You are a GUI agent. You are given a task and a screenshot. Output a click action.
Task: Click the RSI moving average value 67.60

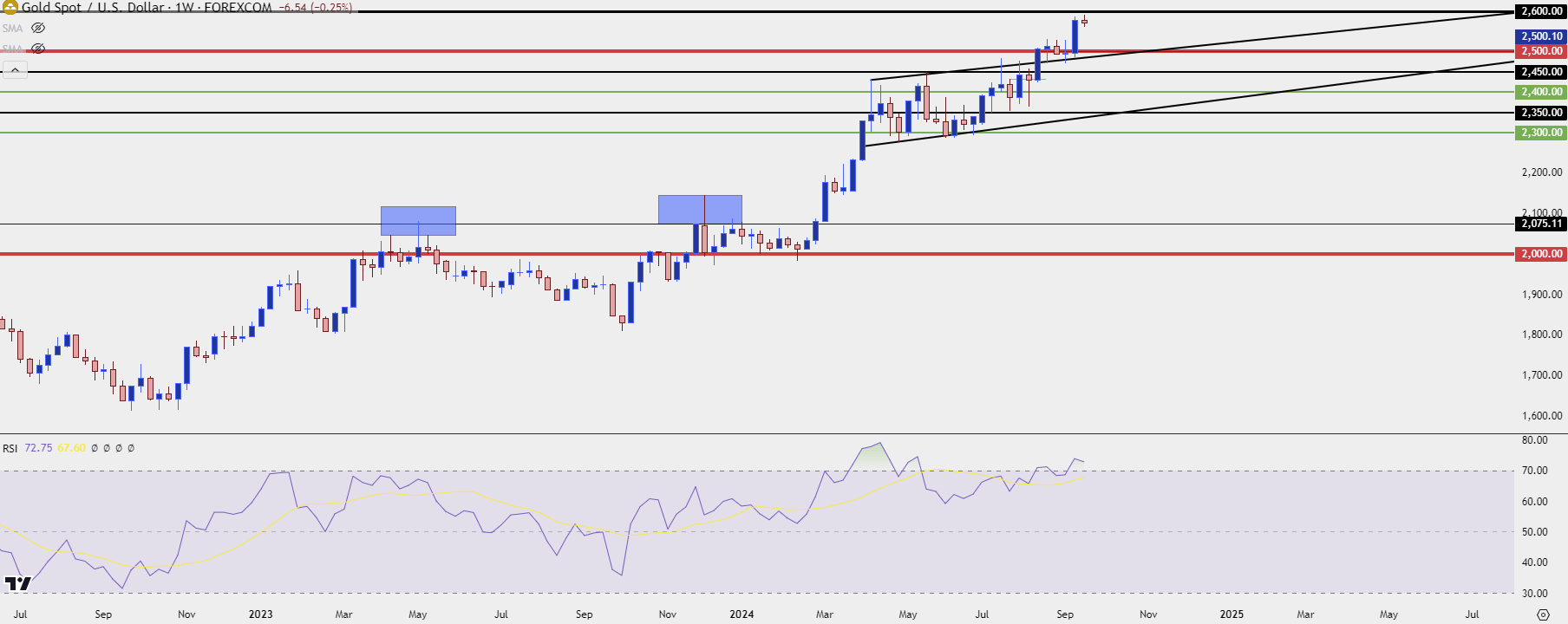tap(71, 448)
